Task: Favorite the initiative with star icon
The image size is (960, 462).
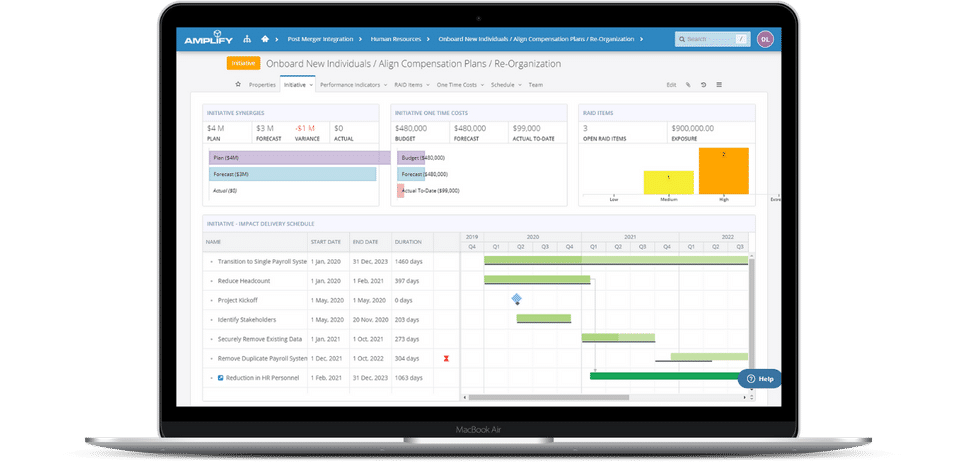Action: pos(238,84)
